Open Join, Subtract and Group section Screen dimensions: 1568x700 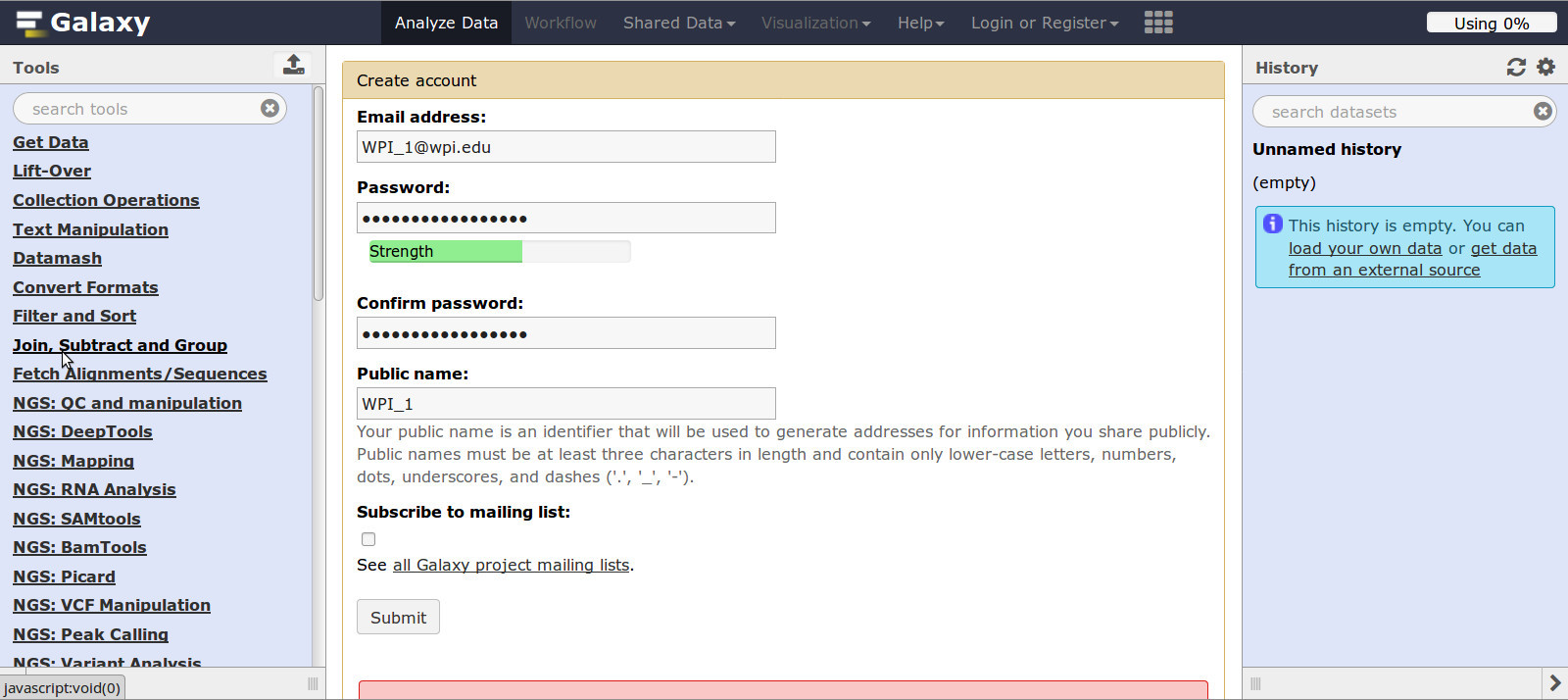120,345
